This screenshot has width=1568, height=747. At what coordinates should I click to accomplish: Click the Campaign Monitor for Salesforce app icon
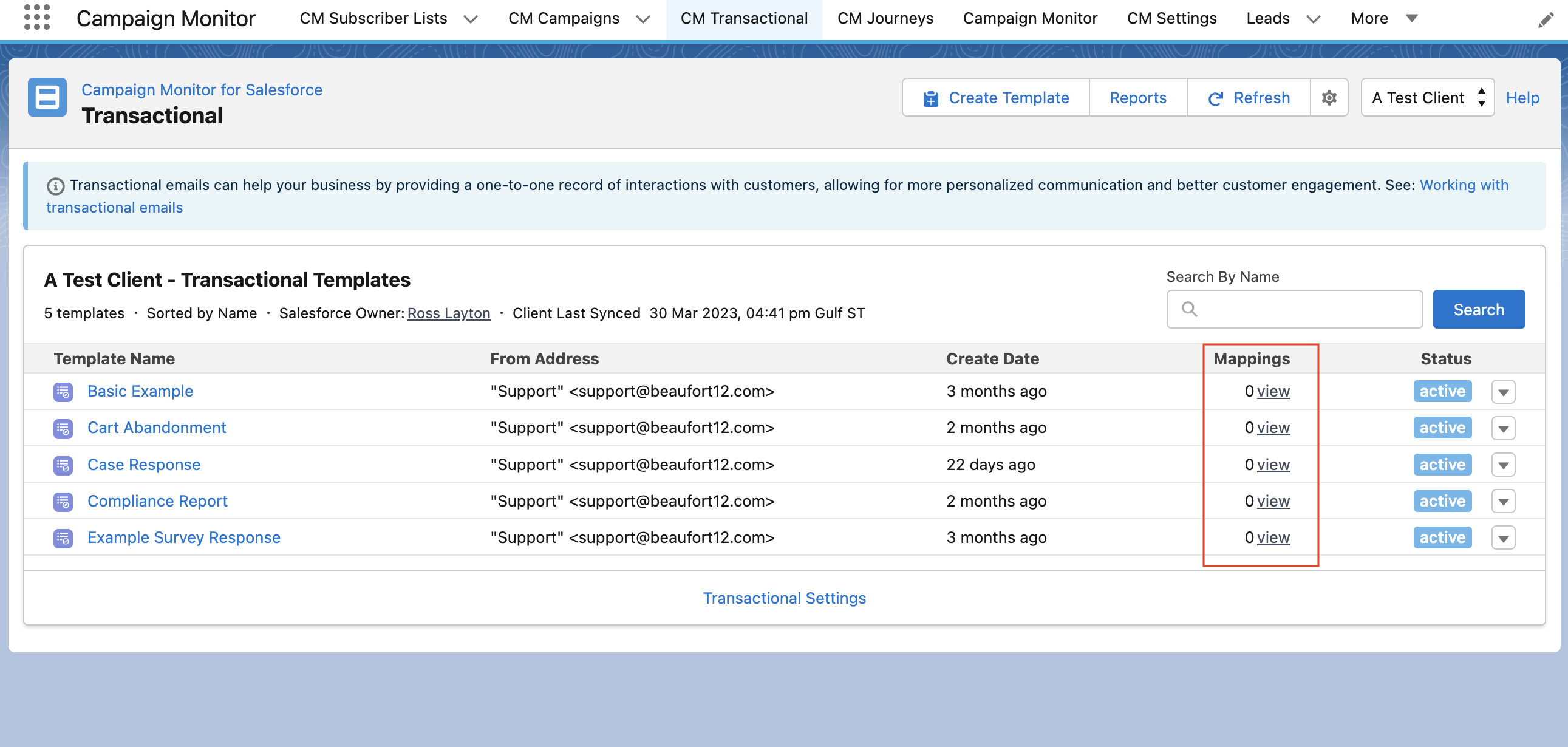pos(47,97)
